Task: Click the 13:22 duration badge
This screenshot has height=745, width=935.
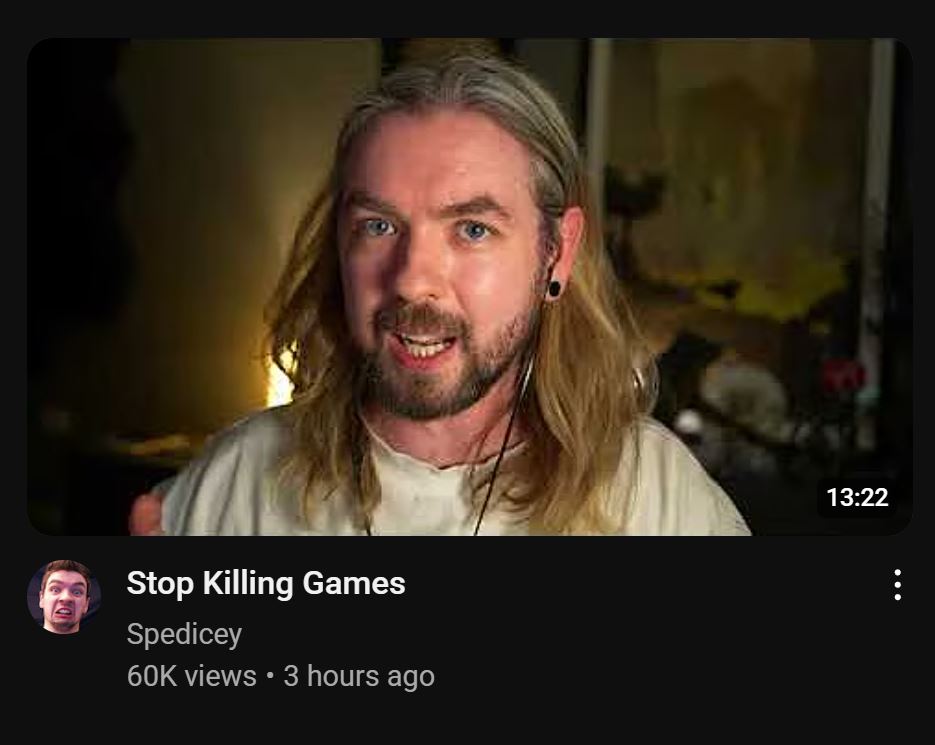Action: click(x=857, y=497)
